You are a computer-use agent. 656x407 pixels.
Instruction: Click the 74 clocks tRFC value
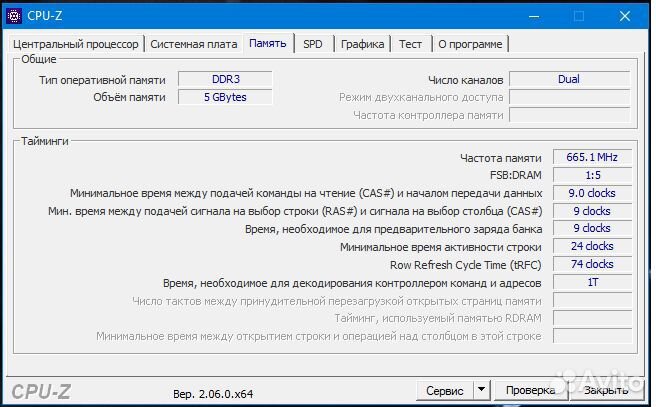(x=592, y=264)
